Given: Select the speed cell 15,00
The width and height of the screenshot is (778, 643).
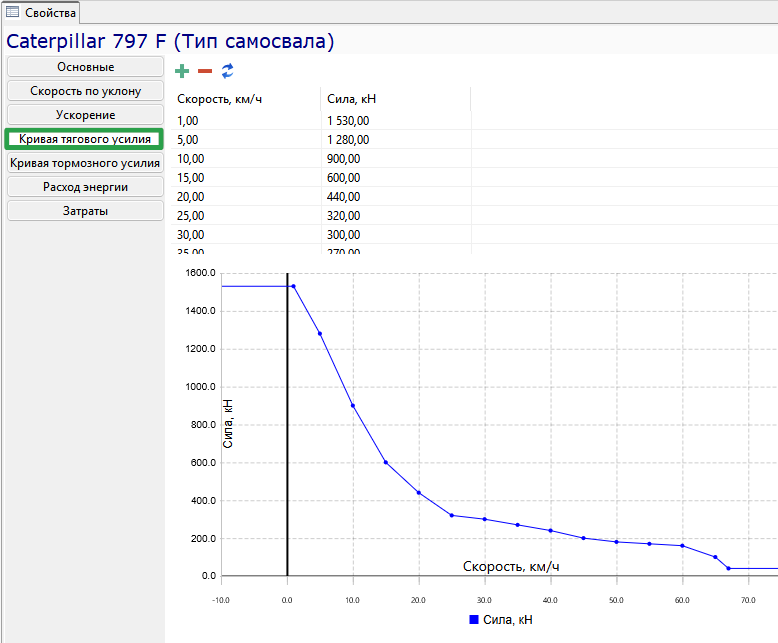Looking at the screenshot, I should pyautogui.click(x=246, y=178).
